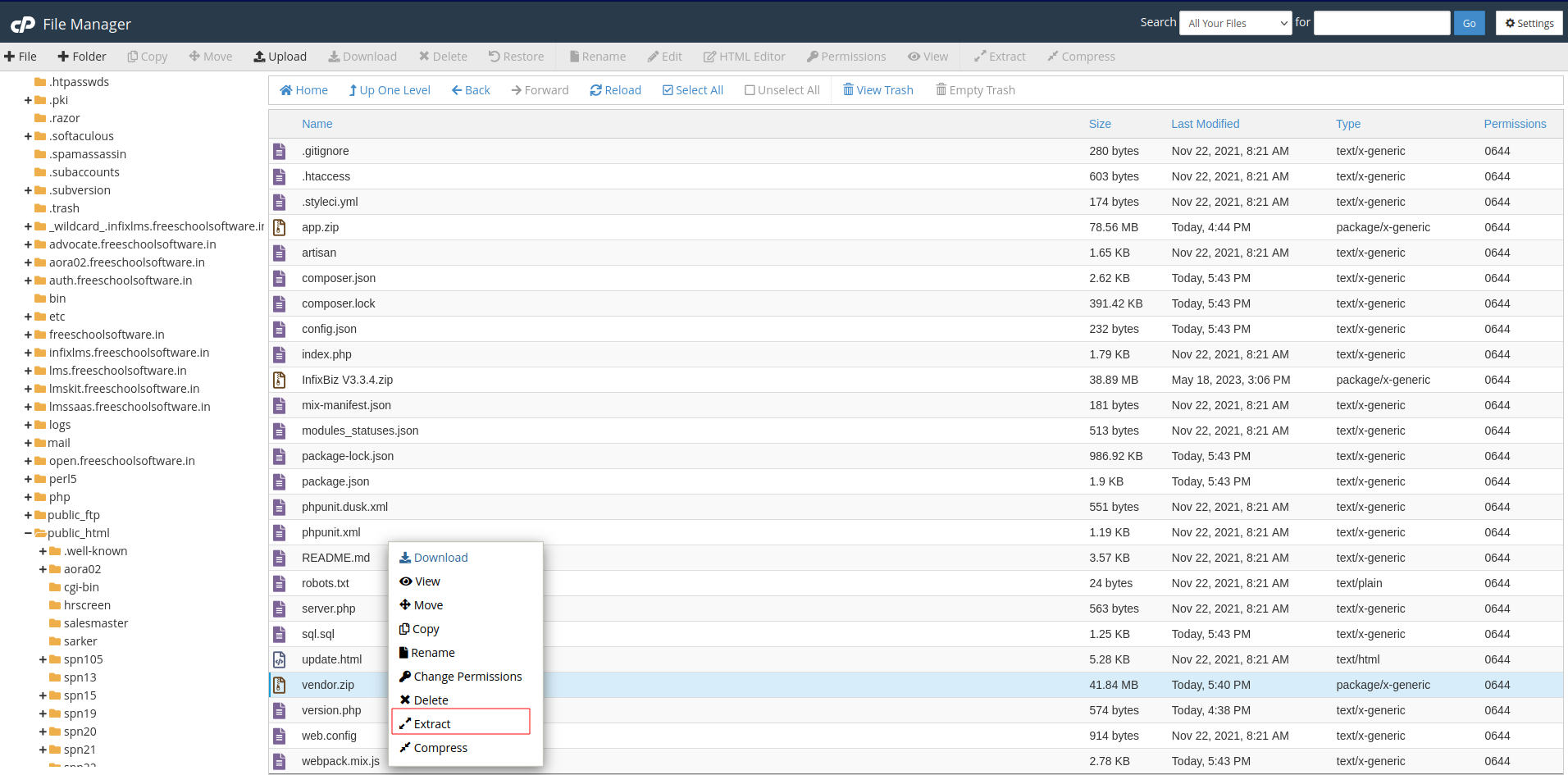Click the update.html file icon
1568x775 pixels.
point(280,659)
